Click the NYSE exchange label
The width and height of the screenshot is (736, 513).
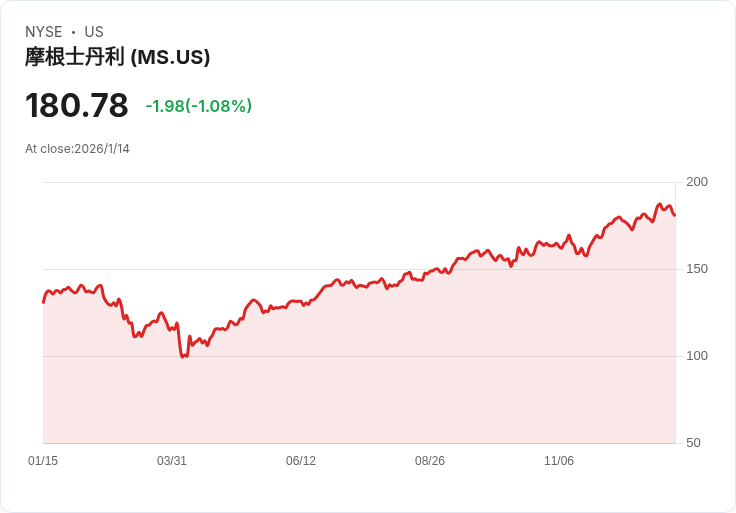tap(44, 32)
